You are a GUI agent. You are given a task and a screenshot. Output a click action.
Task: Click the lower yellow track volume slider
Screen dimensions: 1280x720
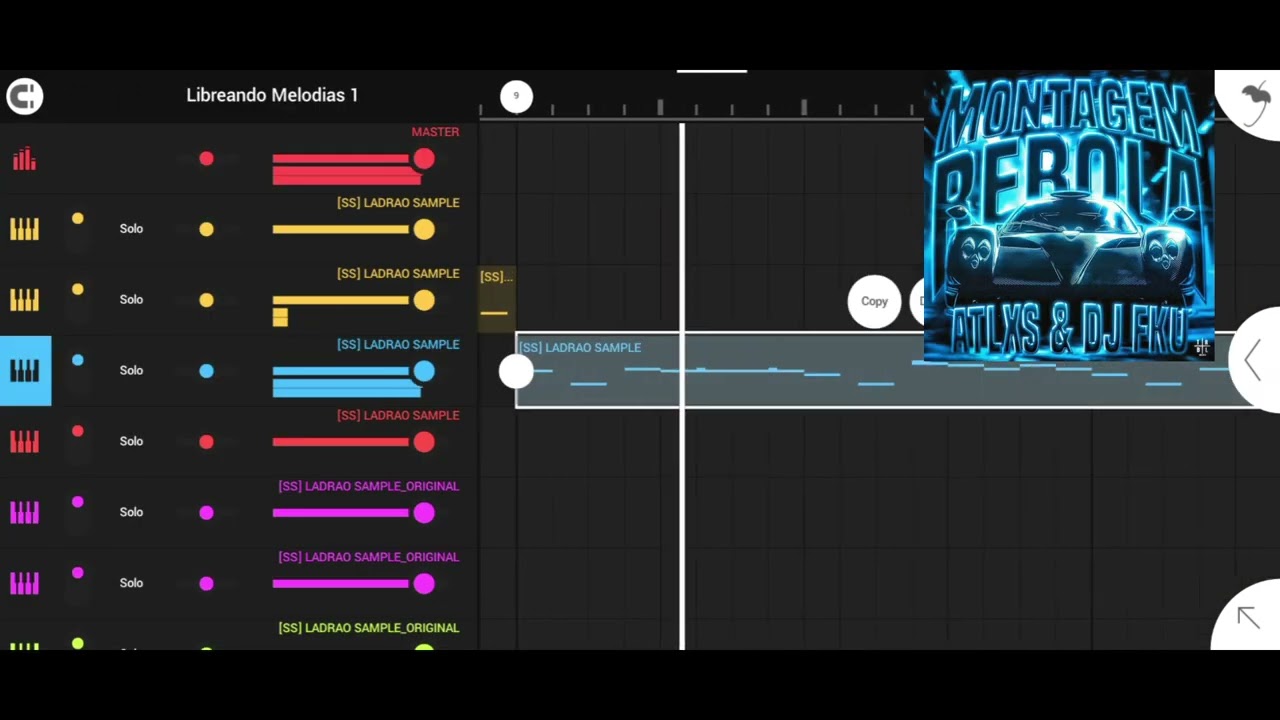pyautogui.click(x=353, y=300)
